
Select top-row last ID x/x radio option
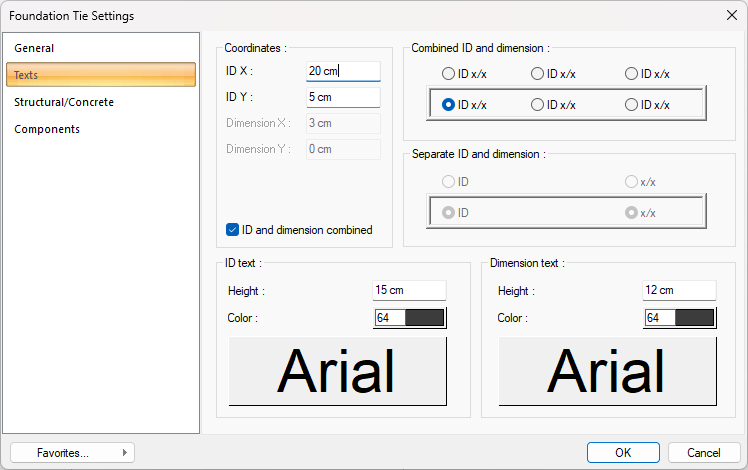pyautogui.click(x=631, y=73)
